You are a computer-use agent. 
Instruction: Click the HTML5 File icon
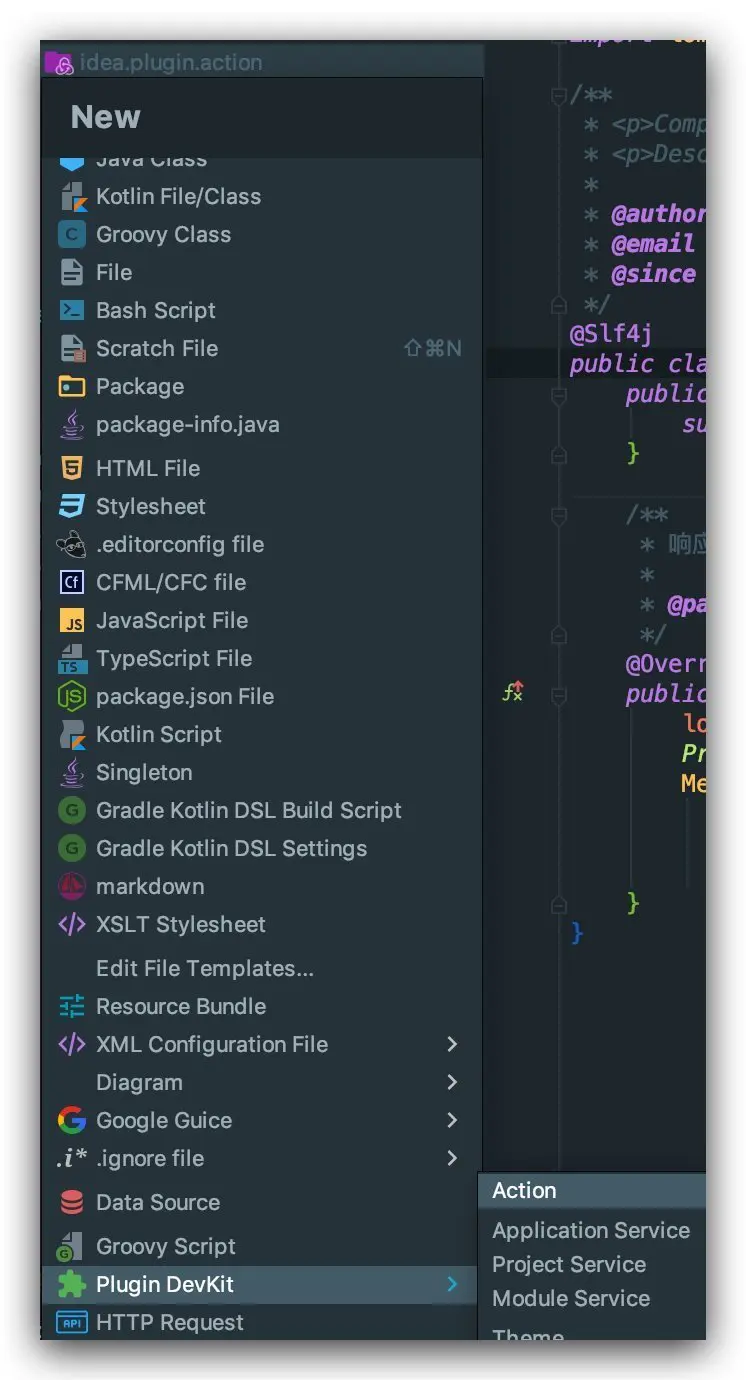(x=72, y=469)
